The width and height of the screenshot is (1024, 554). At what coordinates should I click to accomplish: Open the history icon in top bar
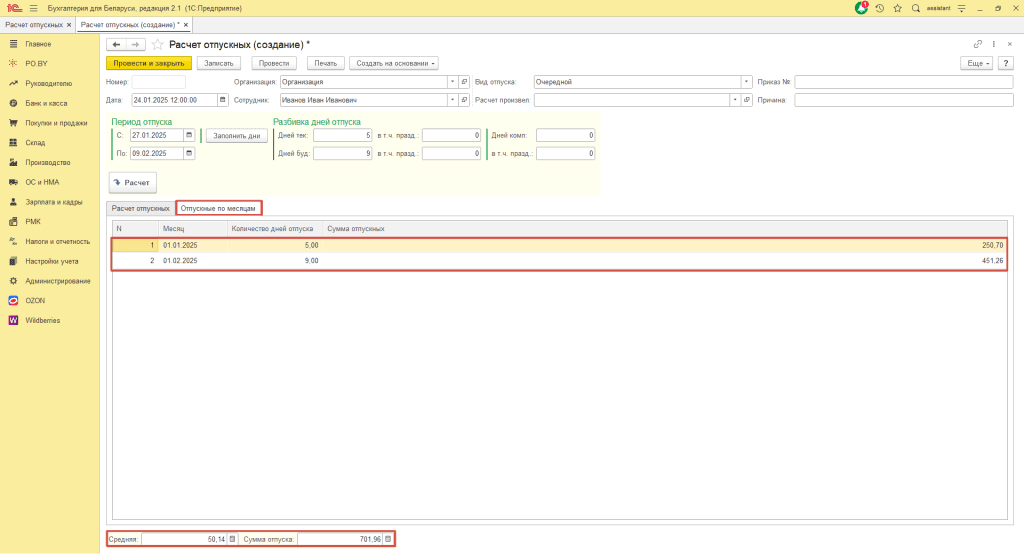pyautogui.click(x=879, y=8)
